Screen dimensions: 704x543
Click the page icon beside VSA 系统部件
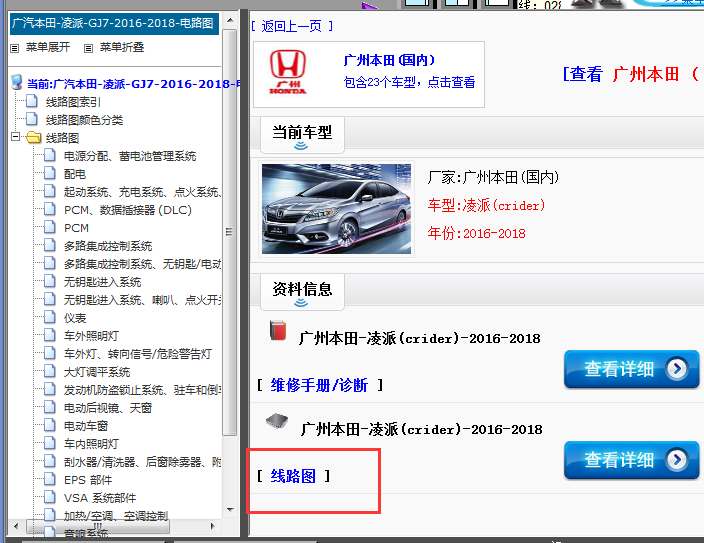tap(50, 496)
